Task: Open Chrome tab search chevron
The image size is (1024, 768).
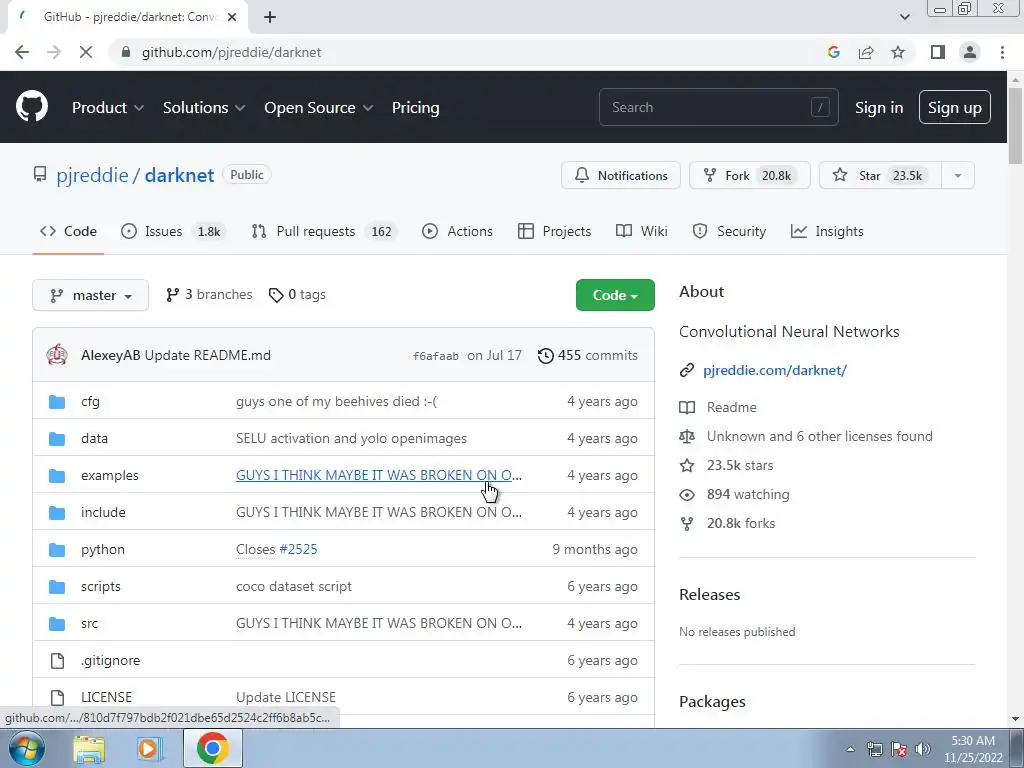Action: coord(904,17)
